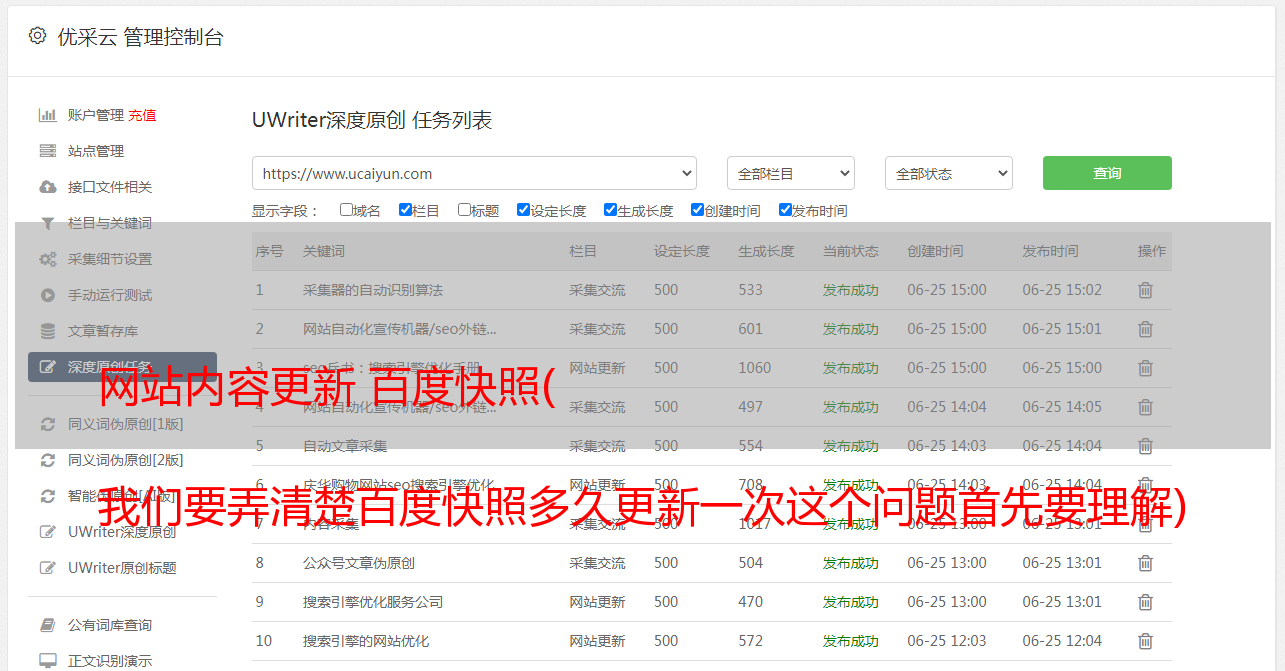The height and width of the screenshot is (671, 1285).
Task: Toggle the 域名 field checkbox
Action: tap(346, 210)
